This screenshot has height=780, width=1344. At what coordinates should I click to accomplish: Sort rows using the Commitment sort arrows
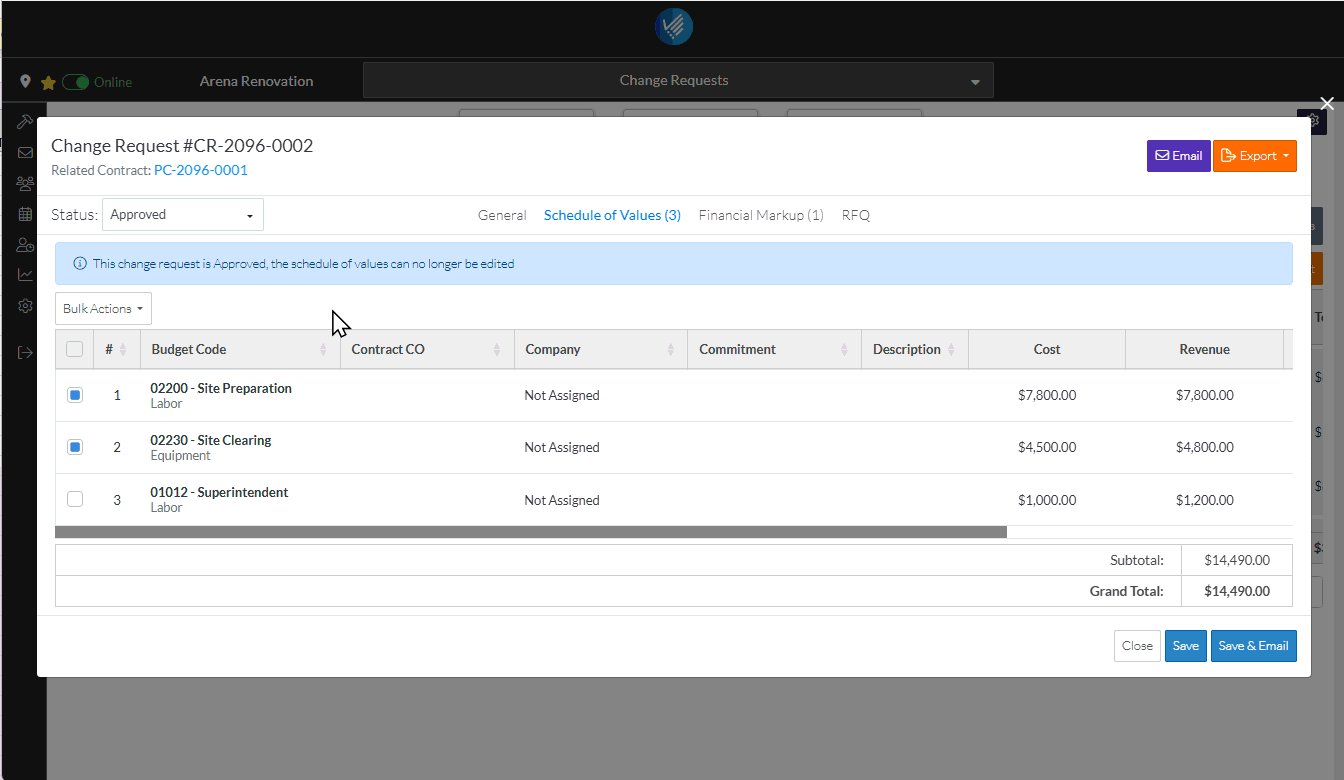tap(845, 350)
